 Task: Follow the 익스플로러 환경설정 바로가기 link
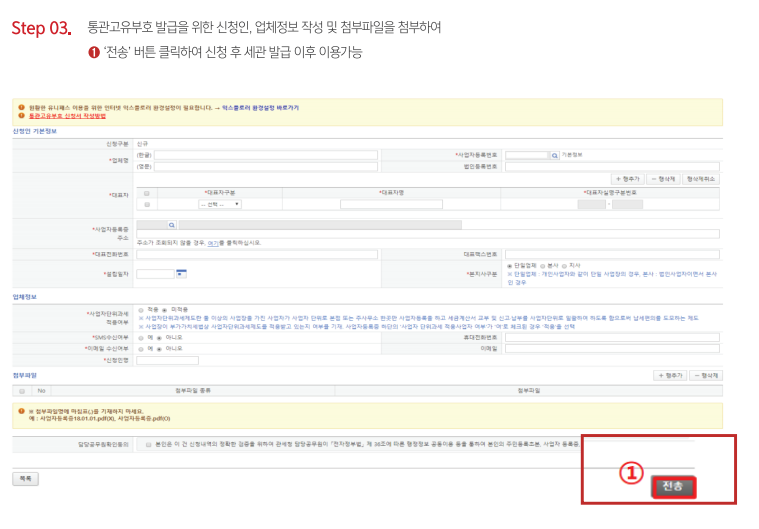tap(258, 107)
